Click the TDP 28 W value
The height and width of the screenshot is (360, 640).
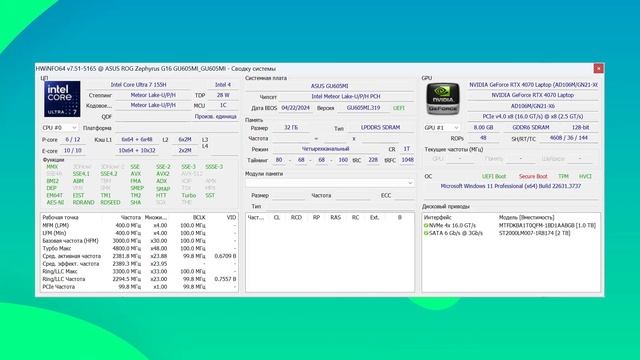pyautogui.click(x=223, y=95)
